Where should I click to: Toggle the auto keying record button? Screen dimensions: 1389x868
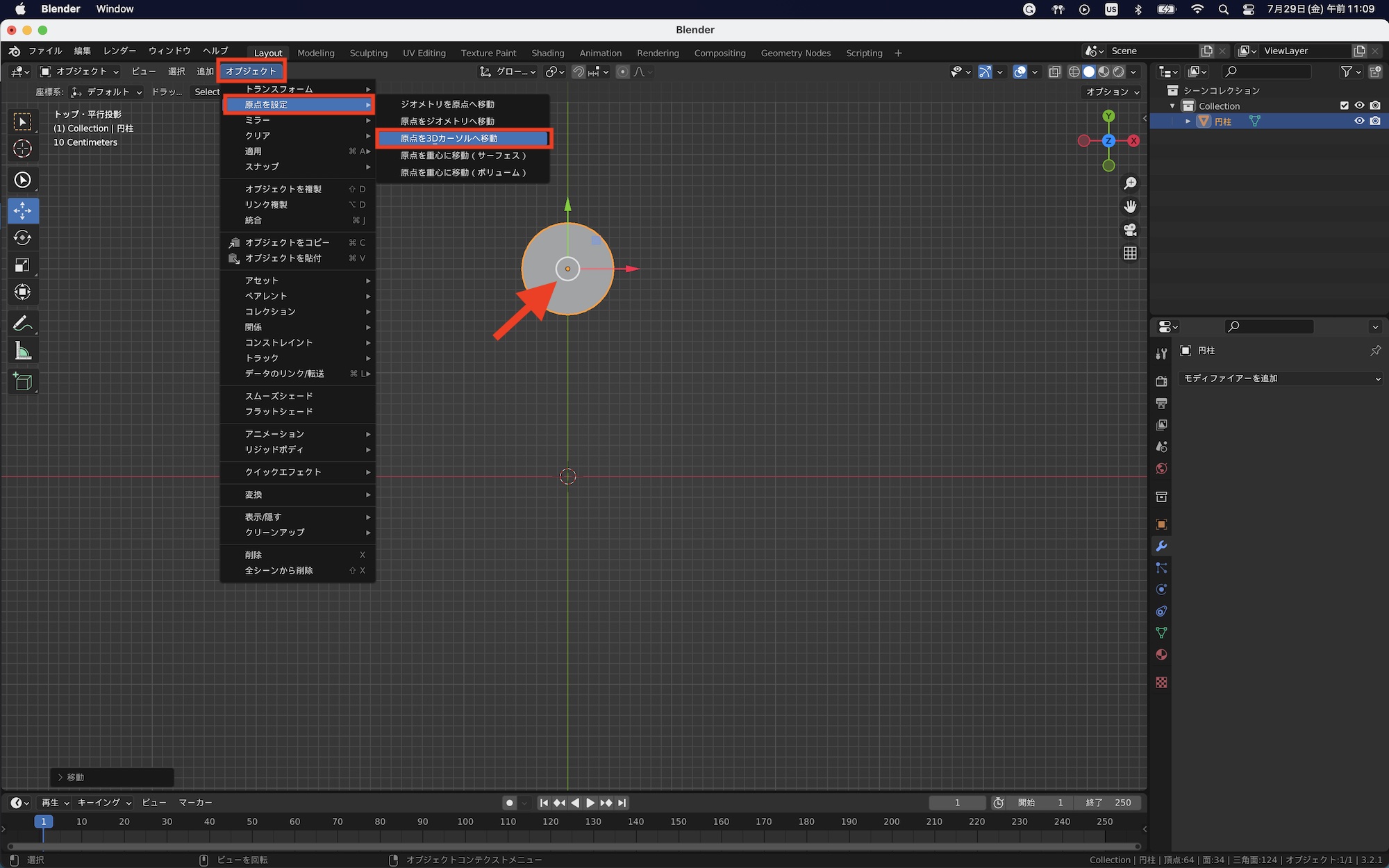pos(509,803)
